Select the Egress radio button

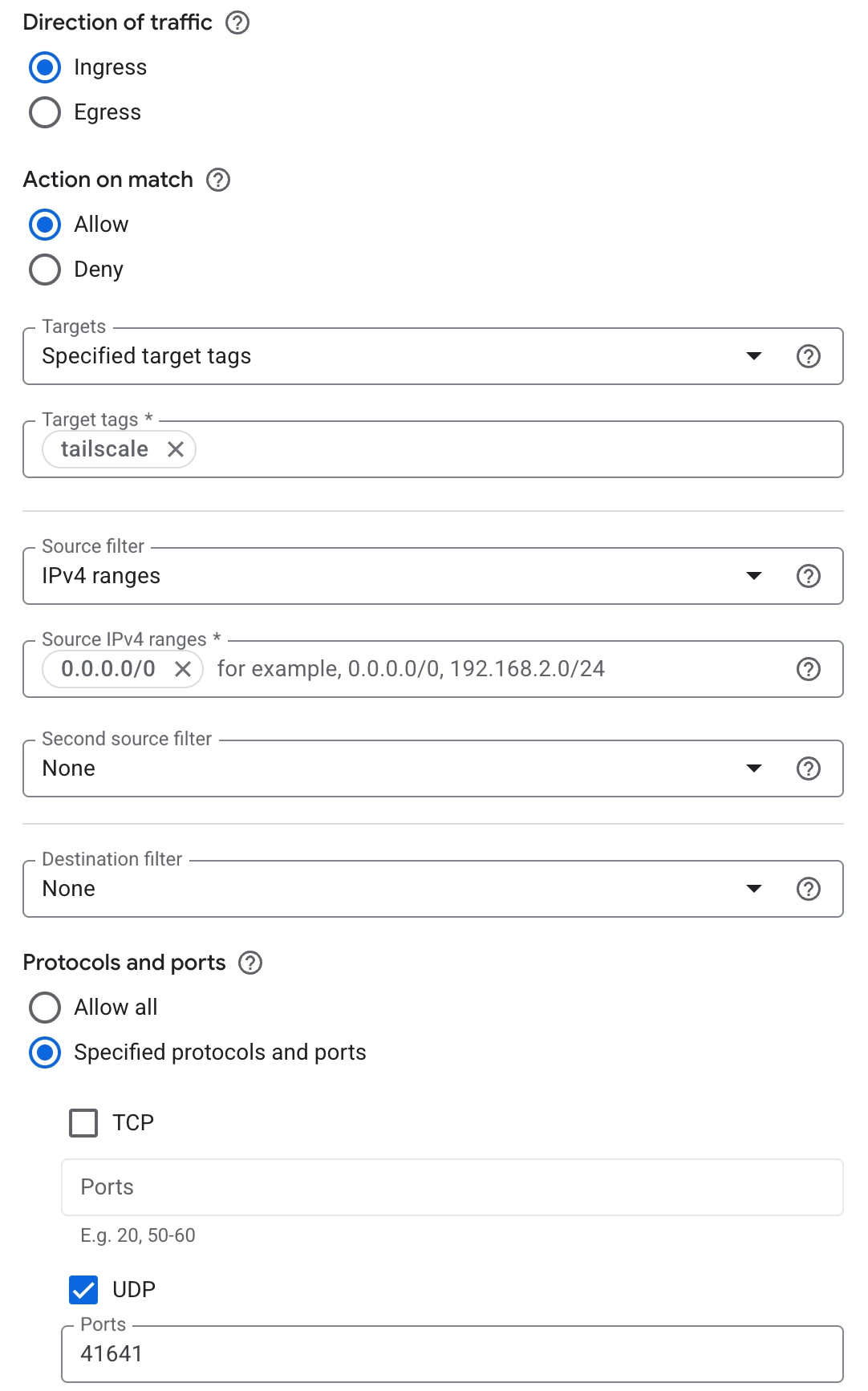(x=45, y=112)
